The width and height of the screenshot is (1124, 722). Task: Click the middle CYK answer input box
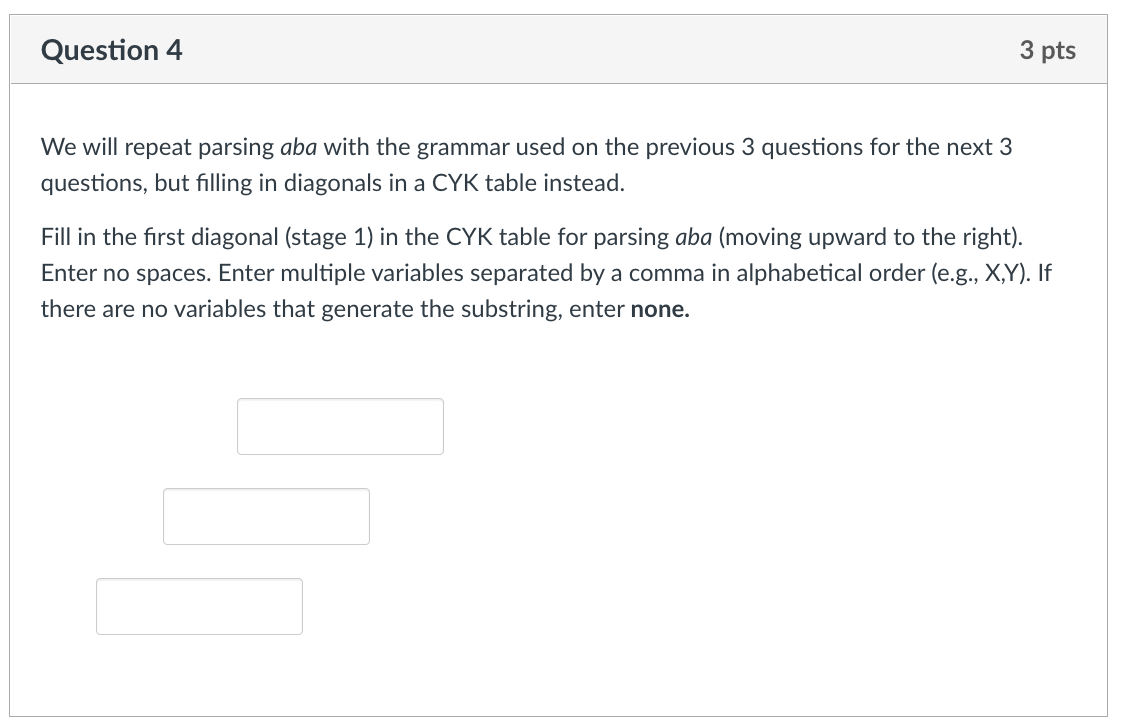click(266, 516)
